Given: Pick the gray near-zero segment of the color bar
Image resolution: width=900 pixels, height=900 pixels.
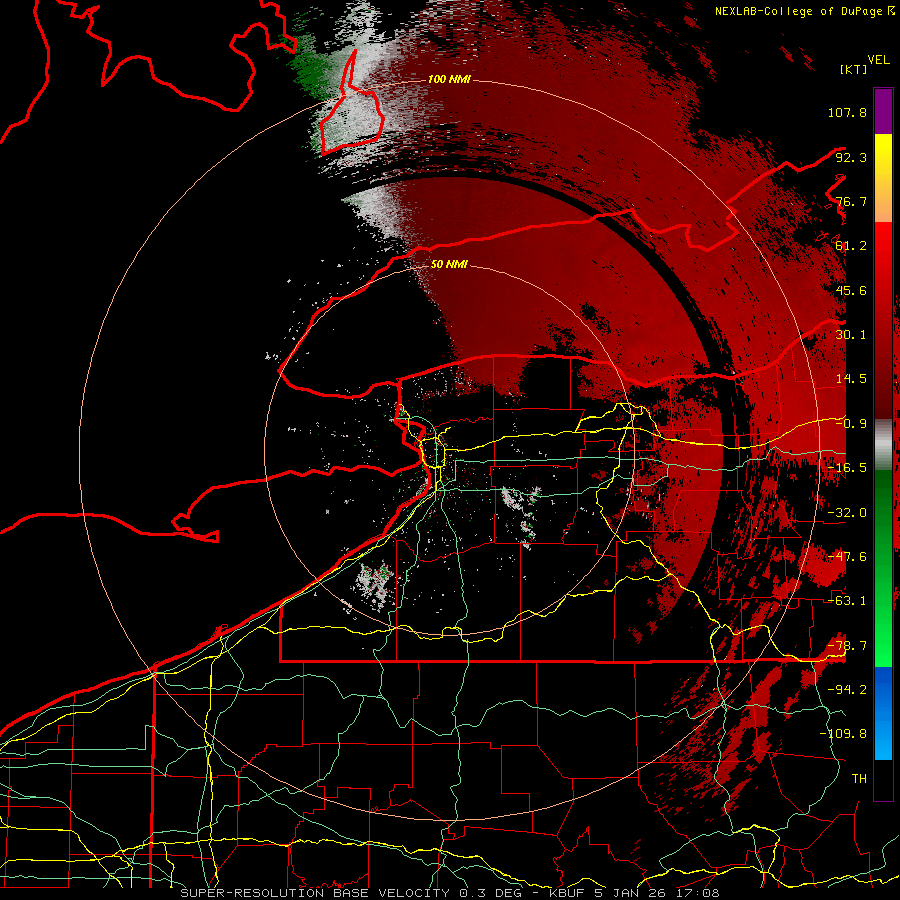Looking at the screenshot, I should [x=883, y=445].
